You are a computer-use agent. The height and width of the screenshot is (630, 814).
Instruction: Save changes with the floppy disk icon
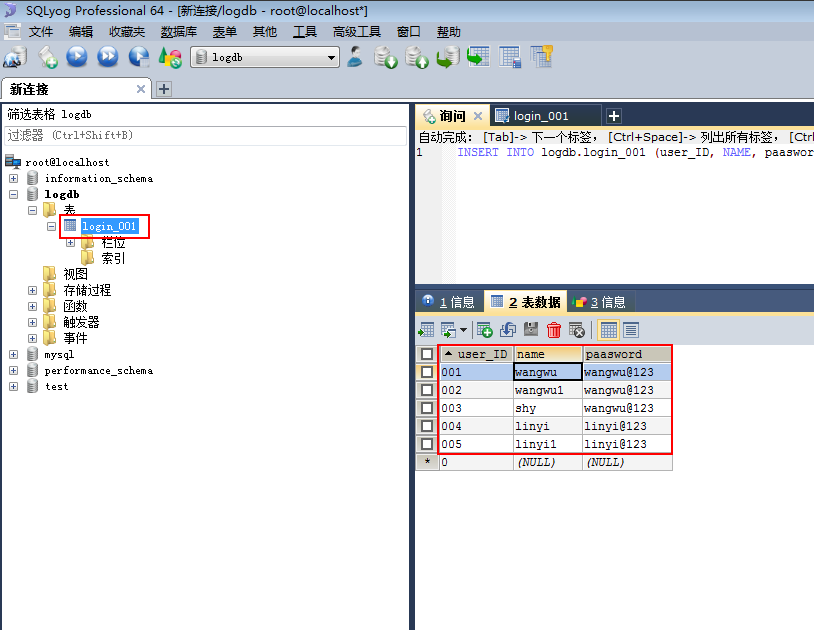pos(531,329)
